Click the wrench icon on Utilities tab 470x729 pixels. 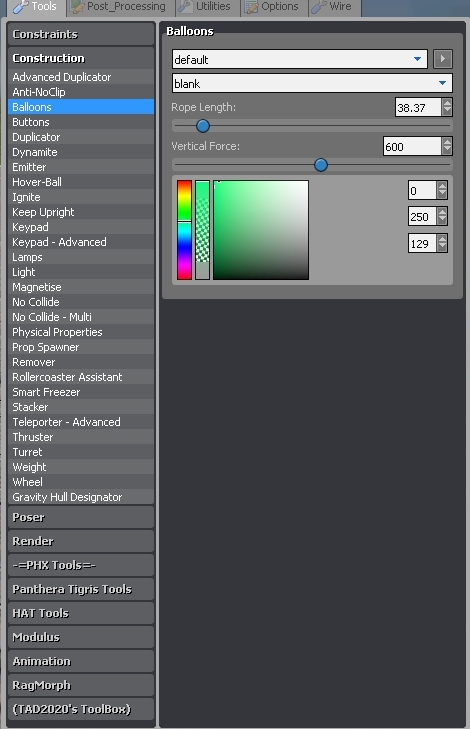pos(186,7)
